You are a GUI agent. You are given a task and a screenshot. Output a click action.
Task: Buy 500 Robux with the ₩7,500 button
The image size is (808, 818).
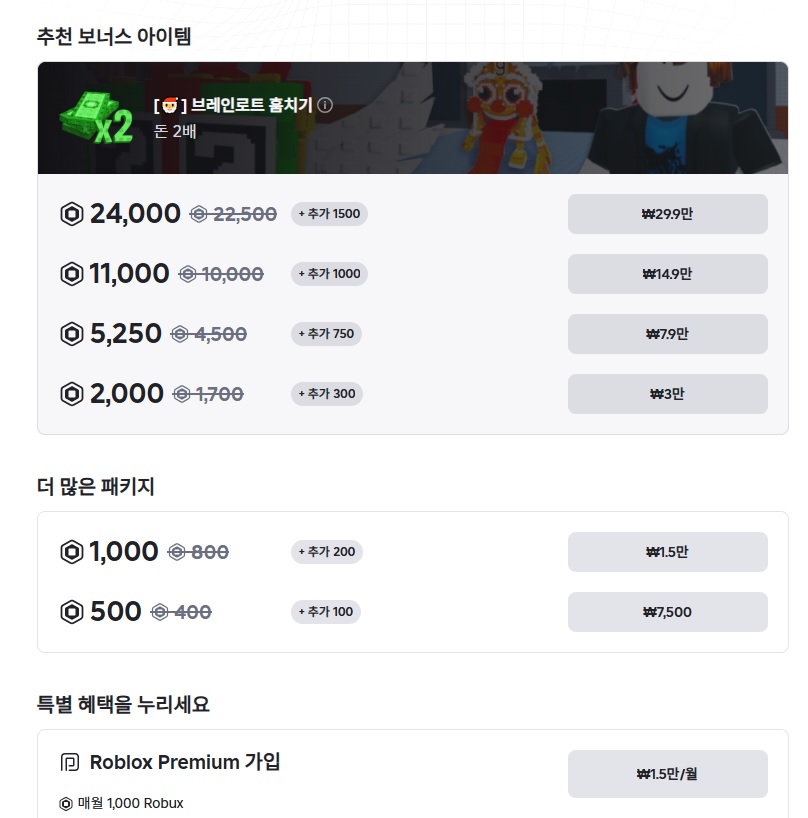pyautogui.click(x=667, y=611)
